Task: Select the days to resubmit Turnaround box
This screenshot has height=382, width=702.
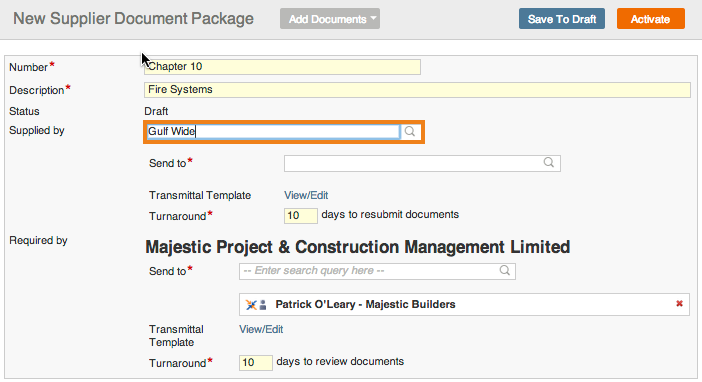Action: tap(300, 215)
